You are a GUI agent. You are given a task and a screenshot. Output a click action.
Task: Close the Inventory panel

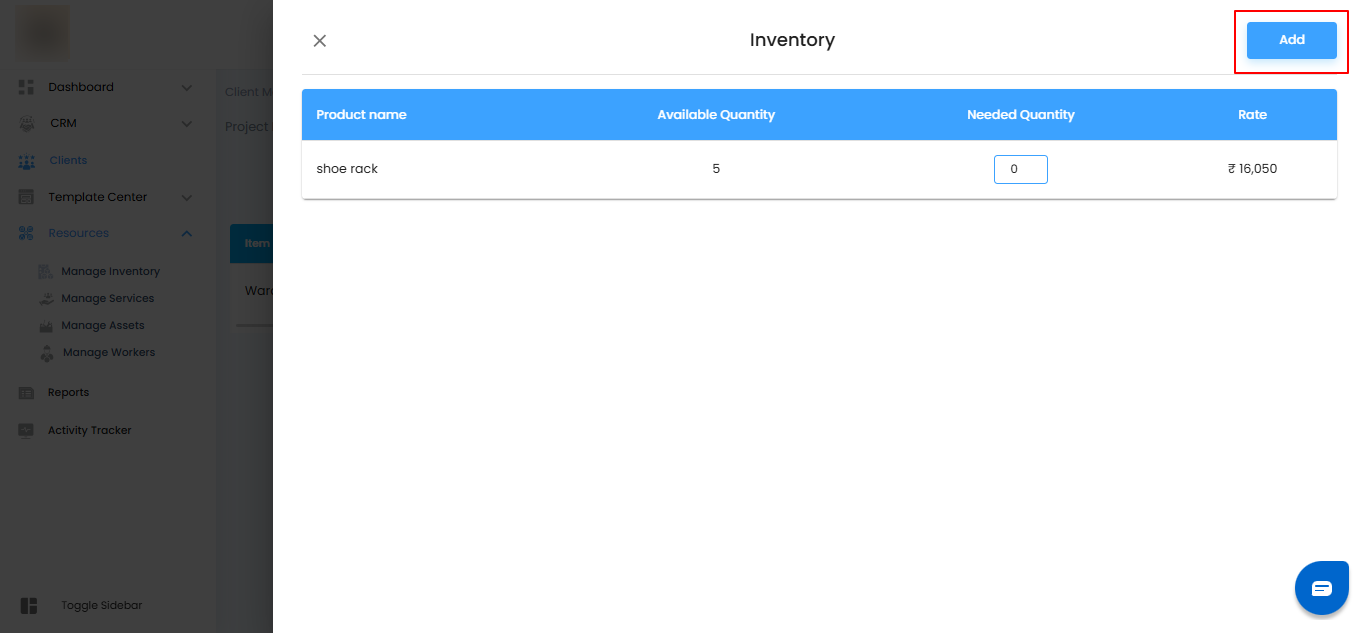pyautogui.click(x=320, y=41)
